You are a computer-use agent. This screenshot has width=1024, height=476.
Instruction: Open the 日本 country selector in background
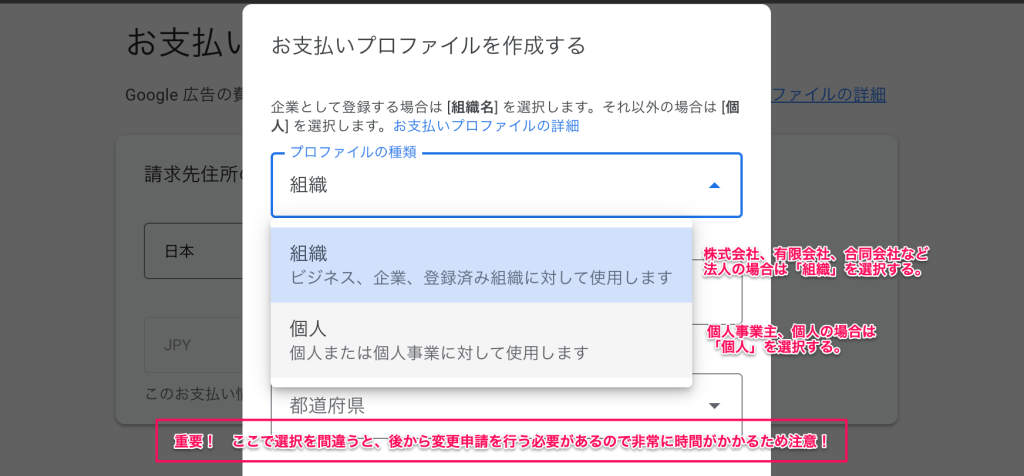(193, 251)
